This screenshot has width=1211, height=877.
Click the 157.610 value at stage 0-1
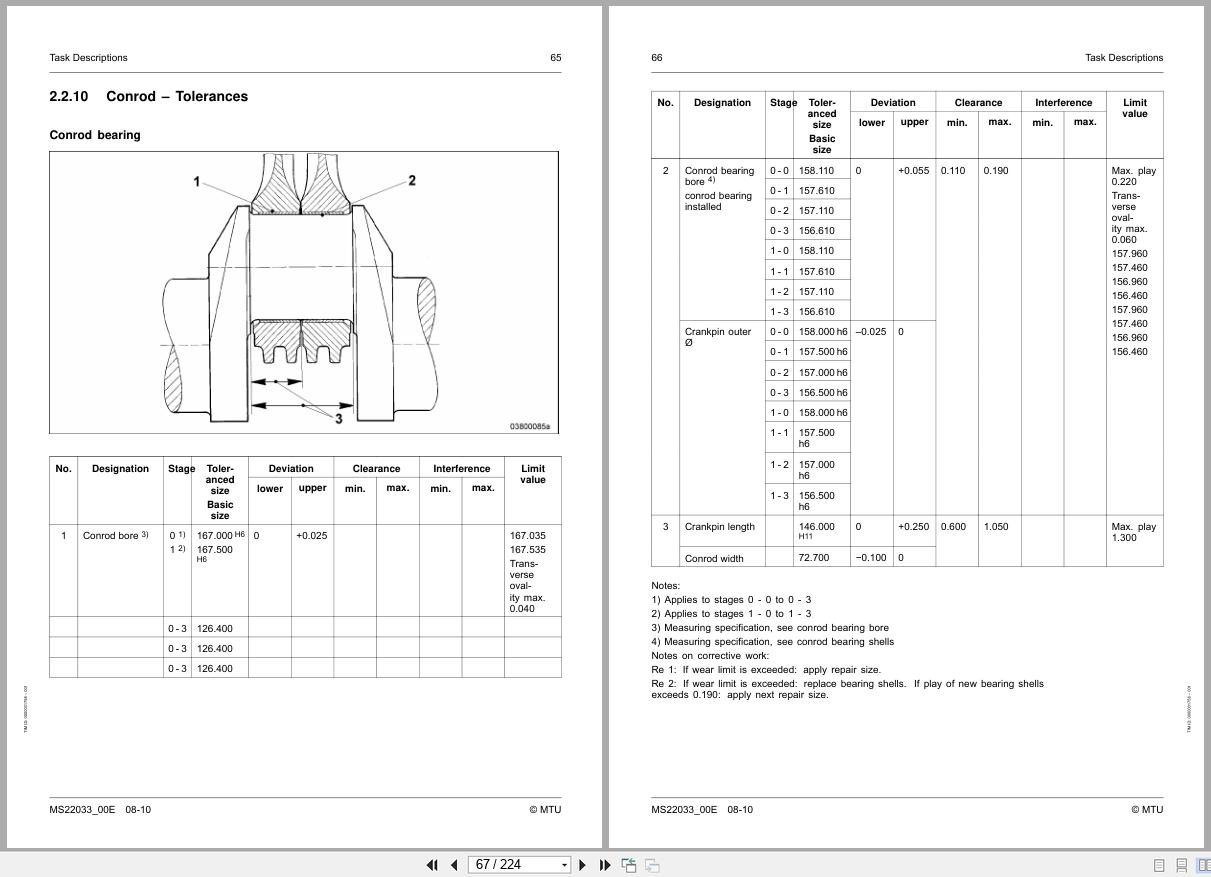click(816, 191)
